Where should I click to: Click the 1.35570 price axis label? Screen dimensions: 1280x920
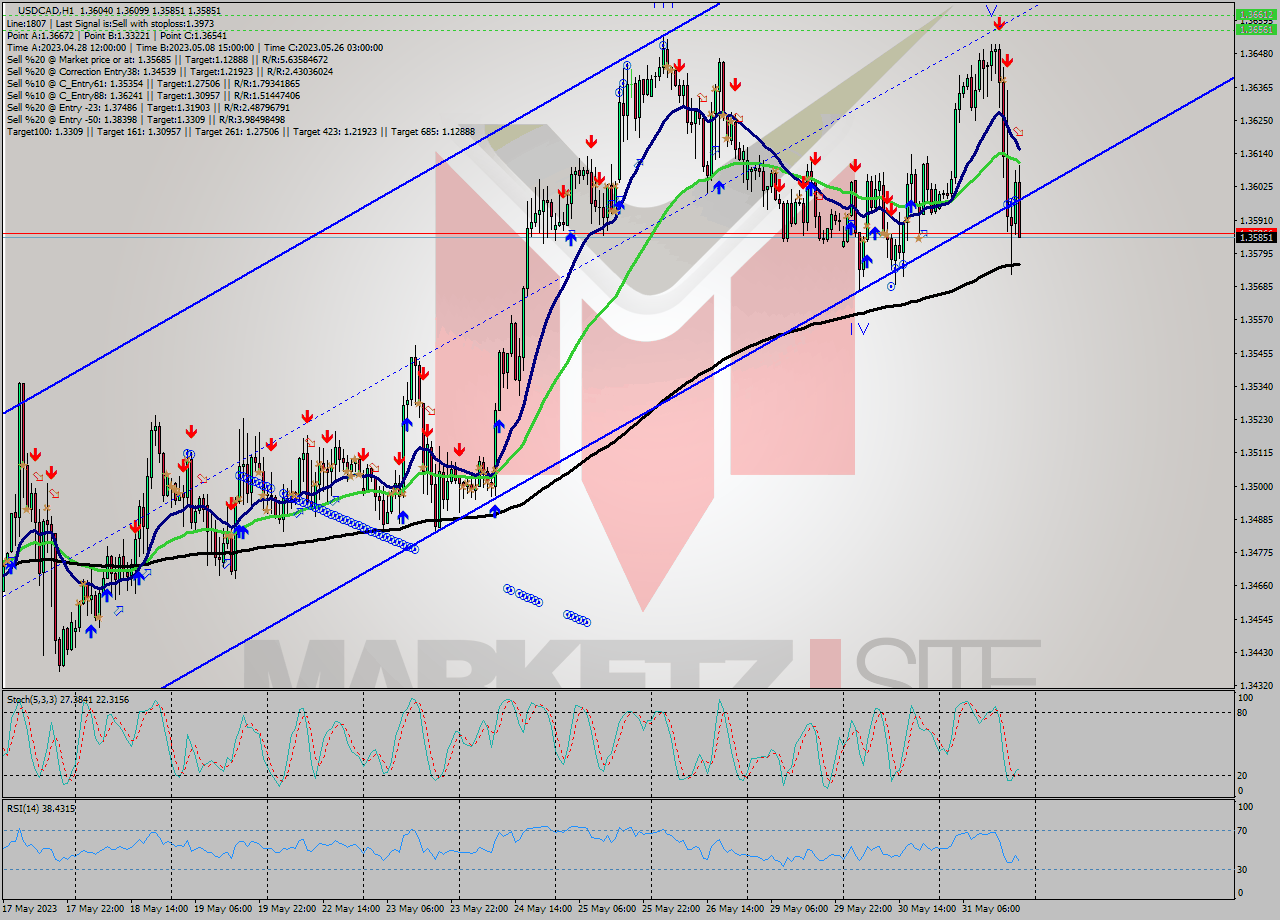coord(1256,319)
